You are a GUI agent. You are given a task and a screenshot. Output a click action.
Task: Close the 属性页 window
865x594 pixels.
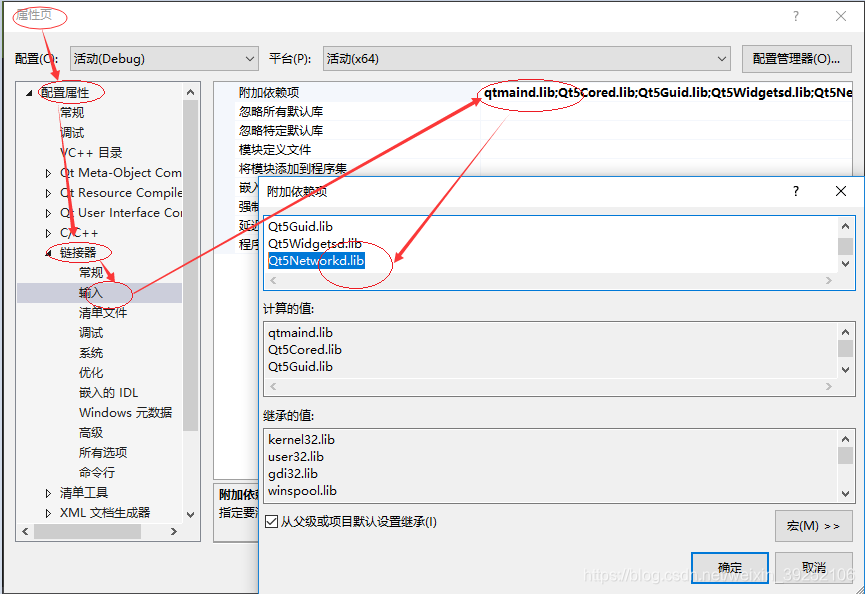coord(841,17)
